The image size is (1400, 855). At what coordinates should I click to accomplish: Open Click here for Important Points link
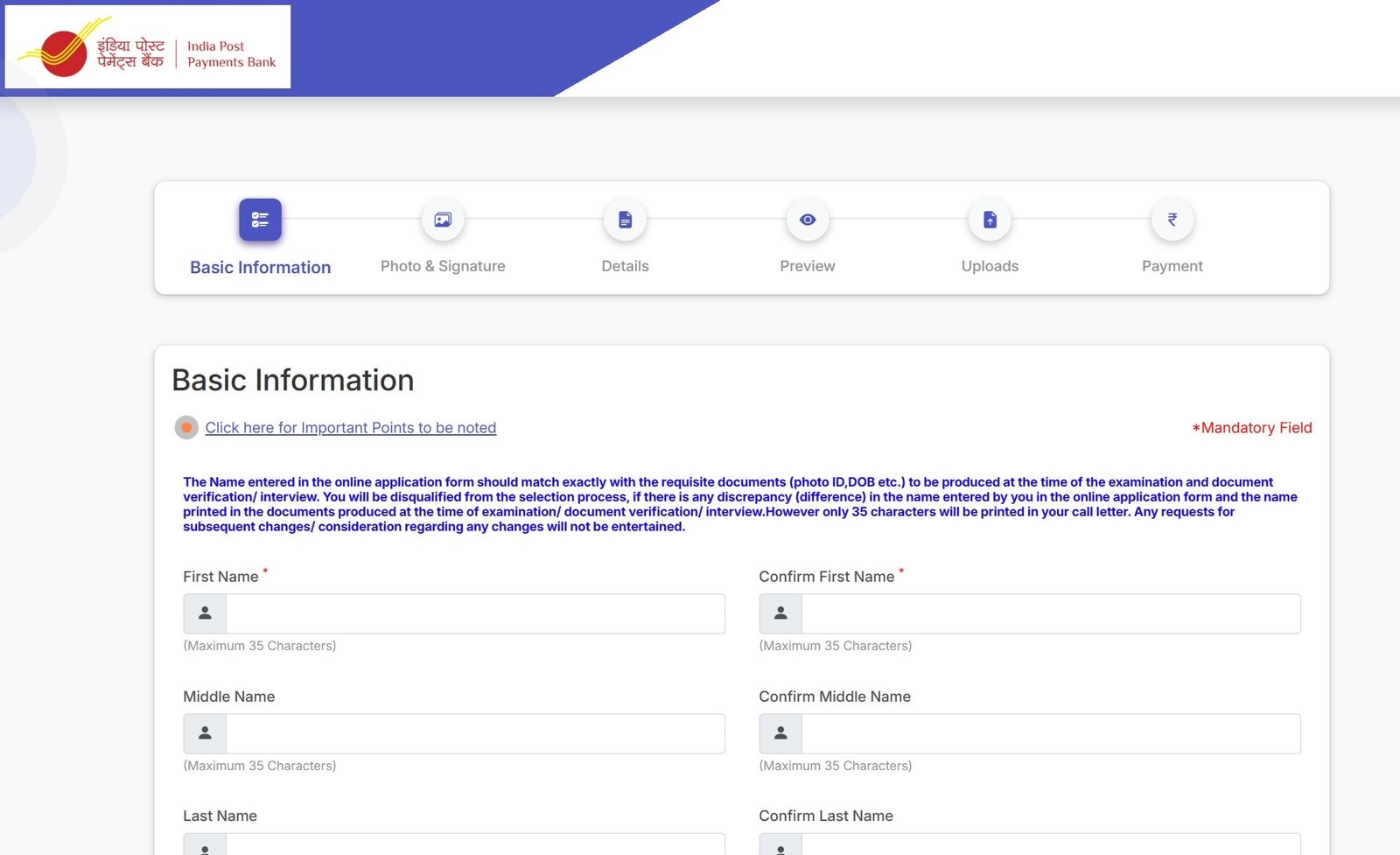pyautogui.click(x=350, y=428)
